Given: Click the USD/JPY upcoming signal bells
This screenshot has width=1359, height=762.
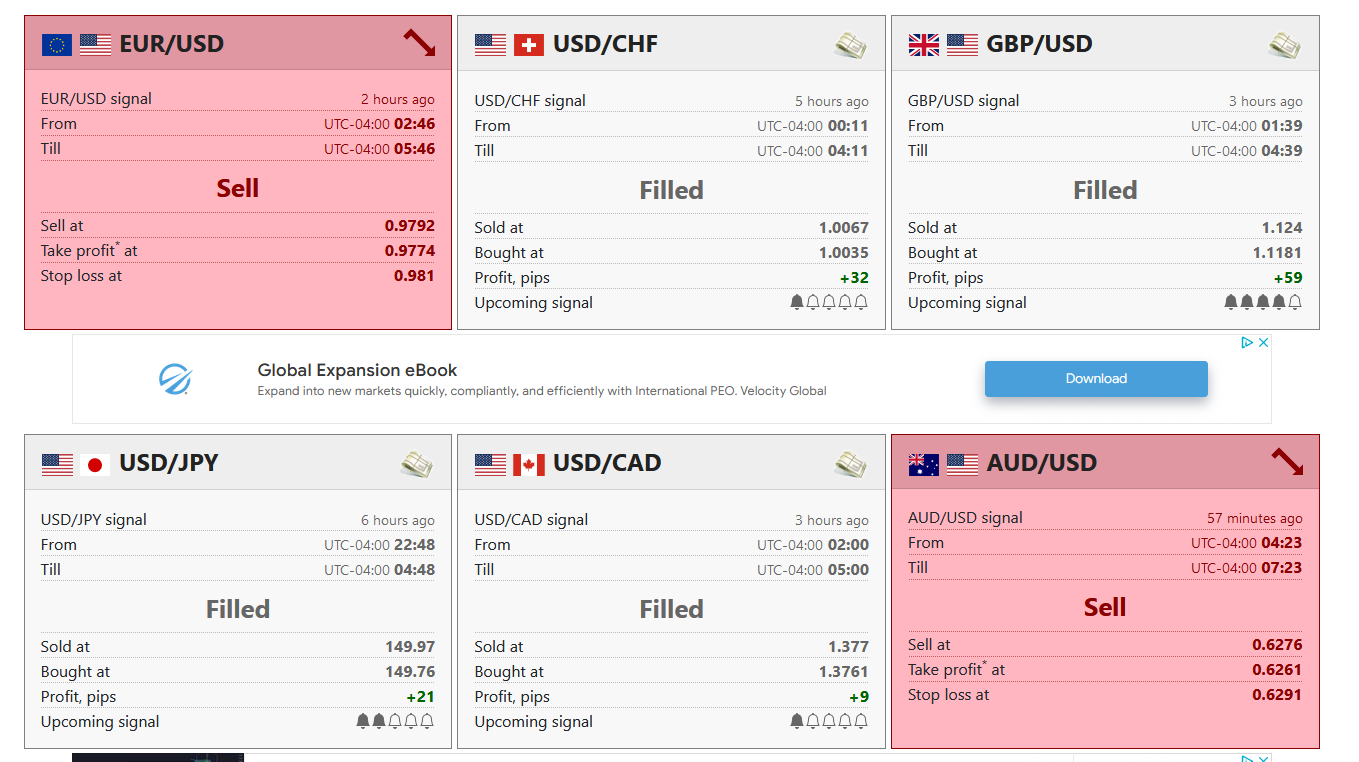Looking at the screenshot, I should pos(395,721).
